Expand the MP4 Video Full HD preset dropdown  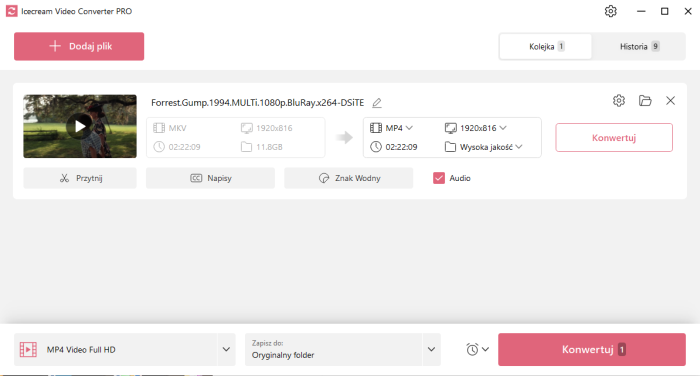(226, 349)
